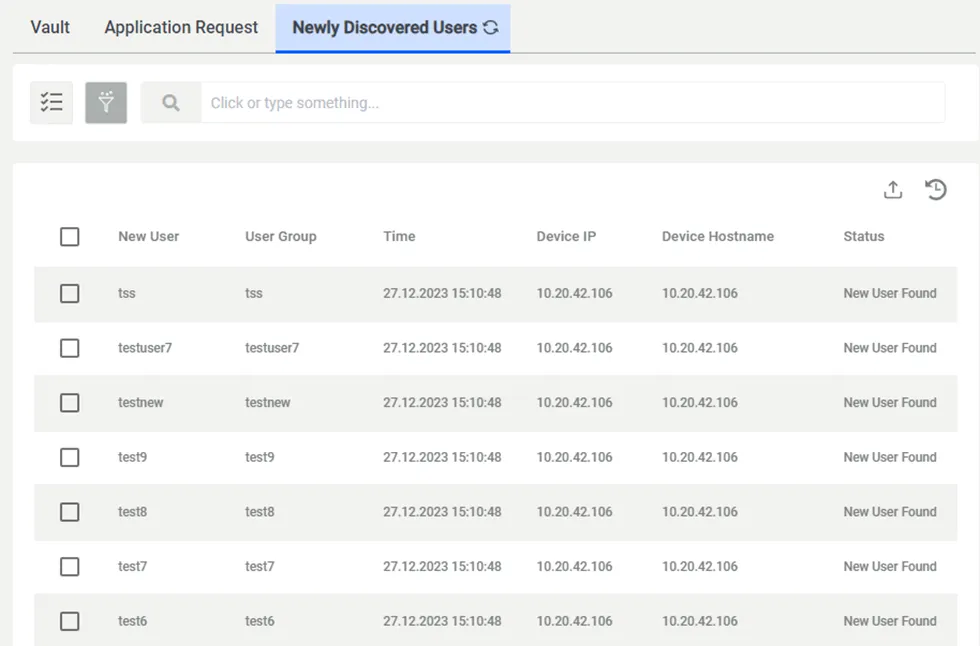The height and width of the screenshot is (646, 980).
Task: Sort by the Device Hostname column header
Action: [718, 236]
